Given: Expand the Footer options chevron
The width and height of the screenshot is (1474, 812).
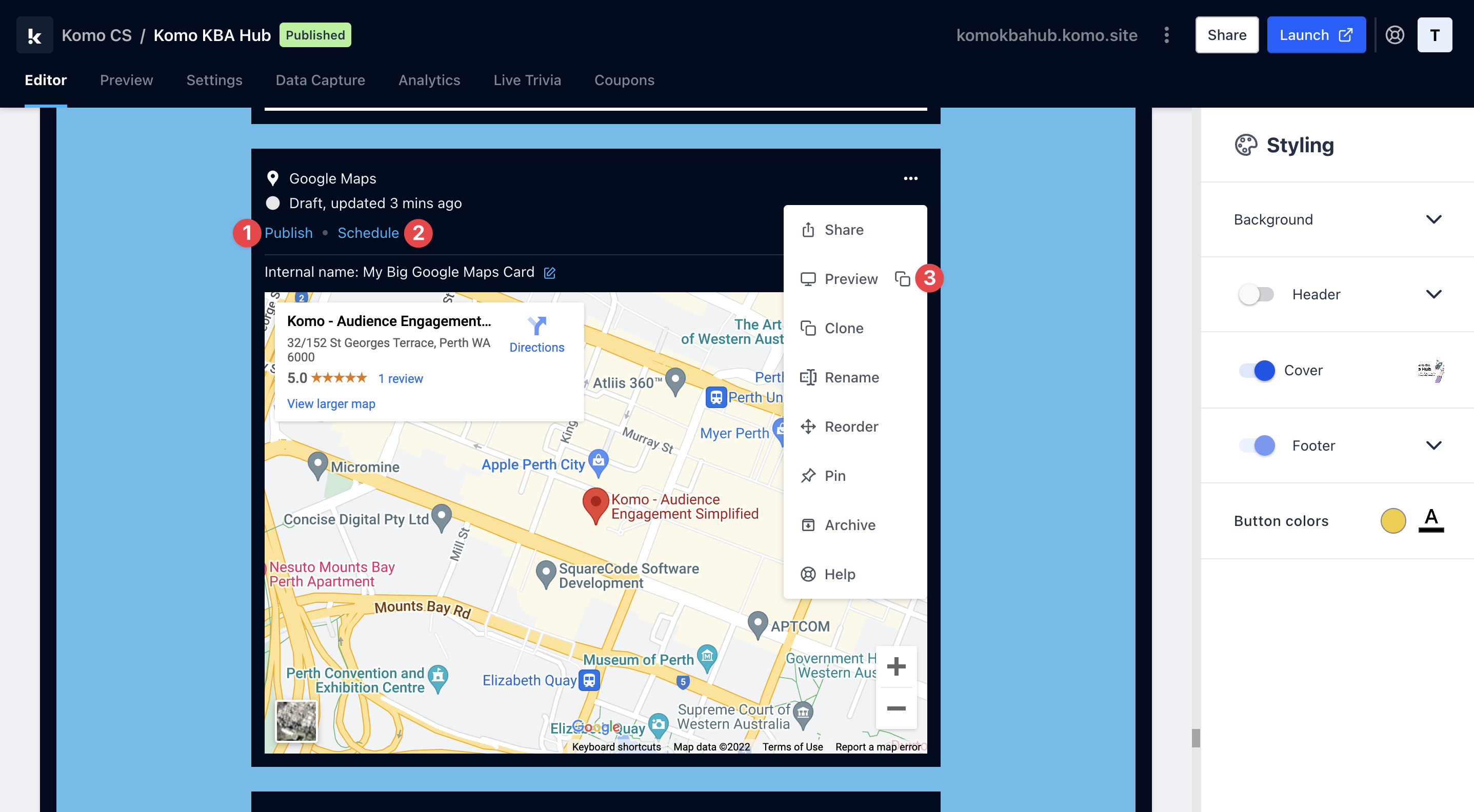Looking at the screenshot, I should [1433, 445].
